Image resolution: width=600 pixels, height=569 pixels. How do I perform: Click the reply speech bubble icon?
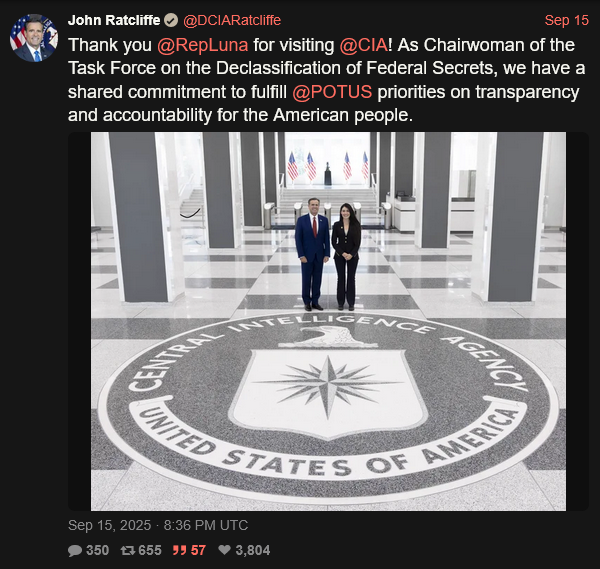[75, 551]
